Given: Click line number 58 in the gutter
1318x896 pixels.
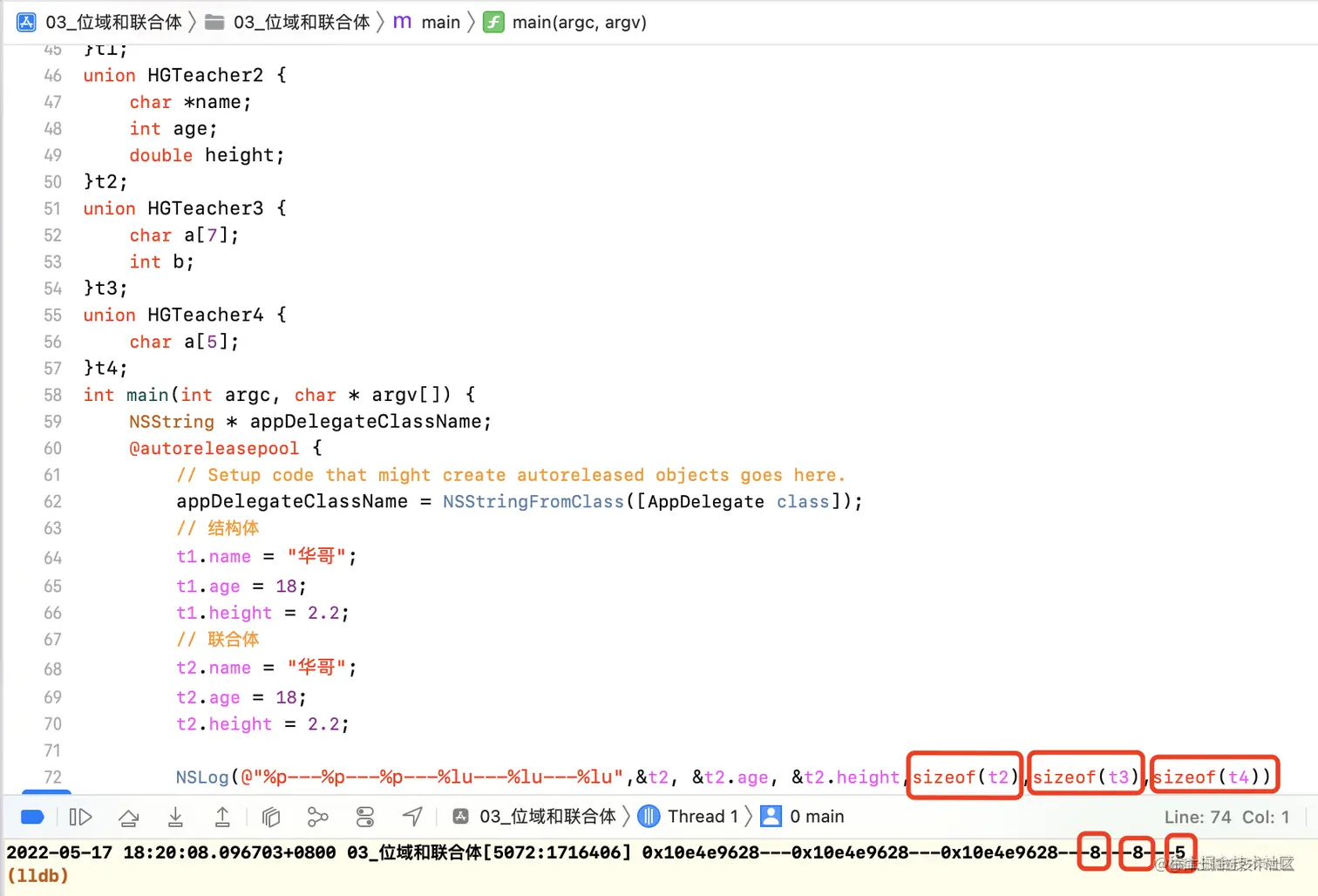Looking at the screenshot, I should point(53,395).
